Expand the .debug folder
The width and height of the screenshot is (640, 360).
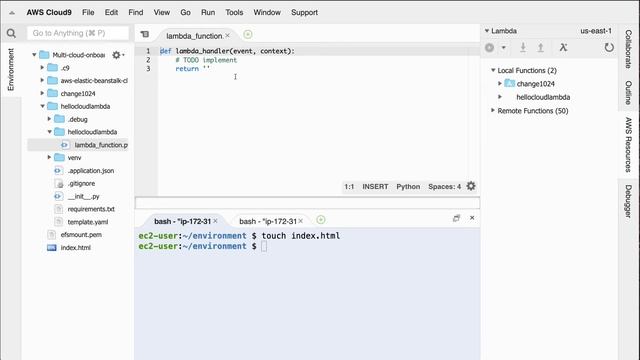point(49,119)
